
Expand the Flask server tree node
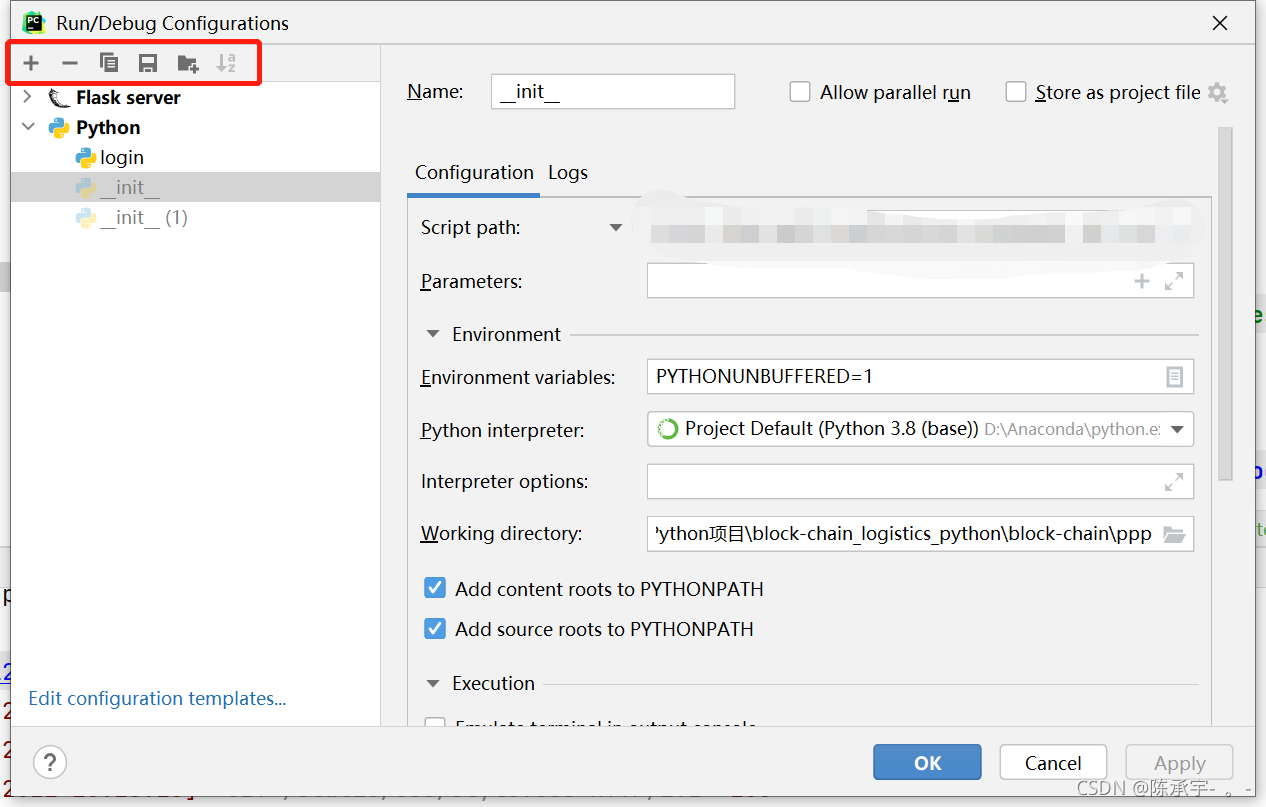27,97
